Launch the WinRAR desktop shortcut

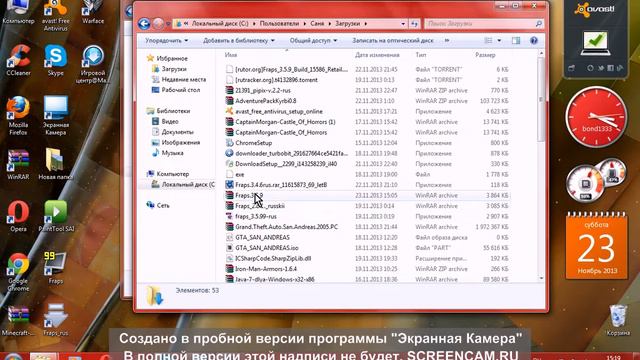click(x=18, y=165)
